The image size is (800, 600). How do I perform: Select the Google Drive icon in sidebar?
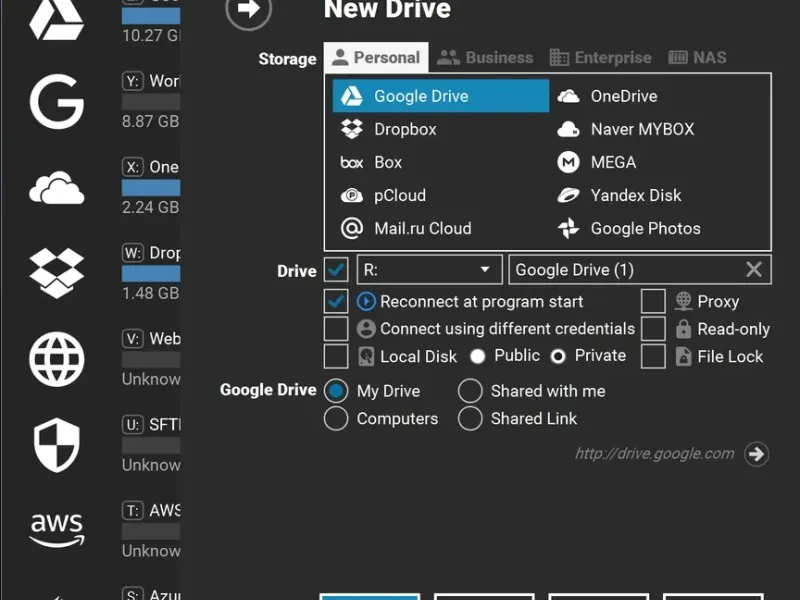56,19
